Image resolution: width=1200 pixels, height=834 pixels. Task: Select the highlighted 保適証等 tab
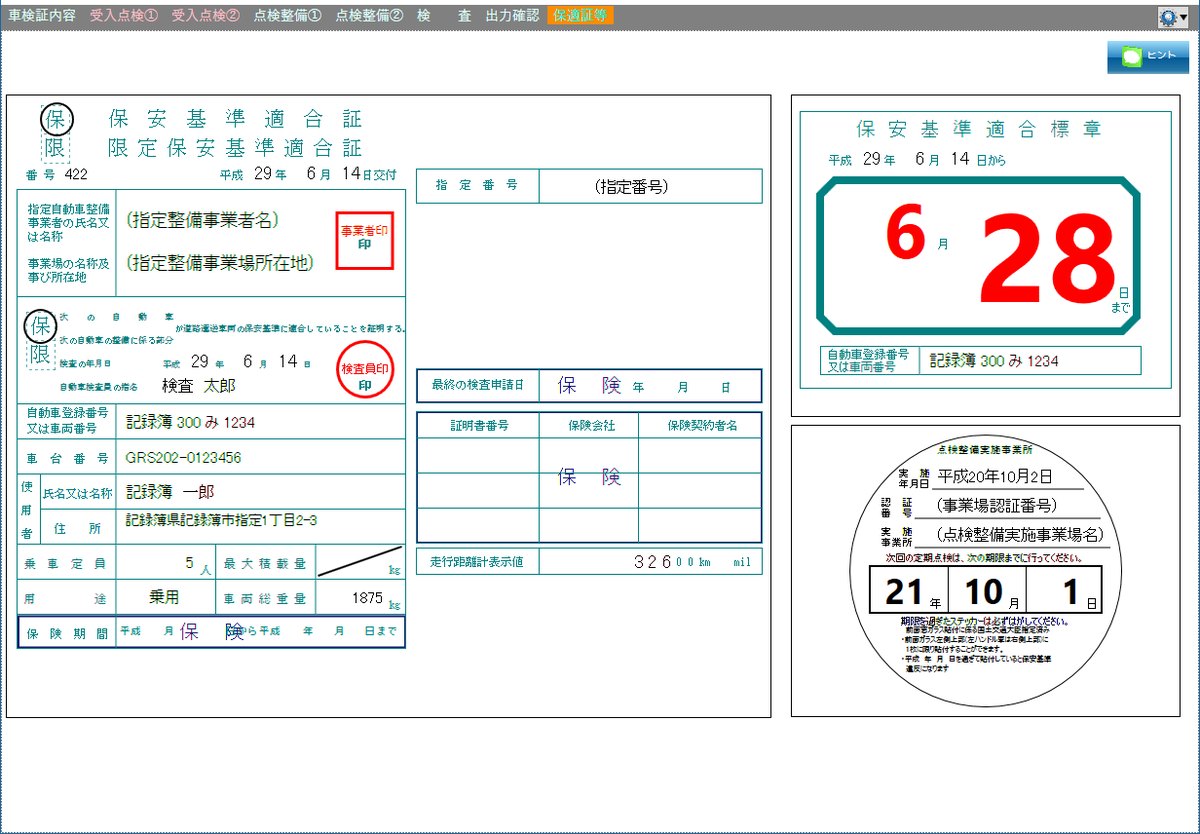point(581,16)
